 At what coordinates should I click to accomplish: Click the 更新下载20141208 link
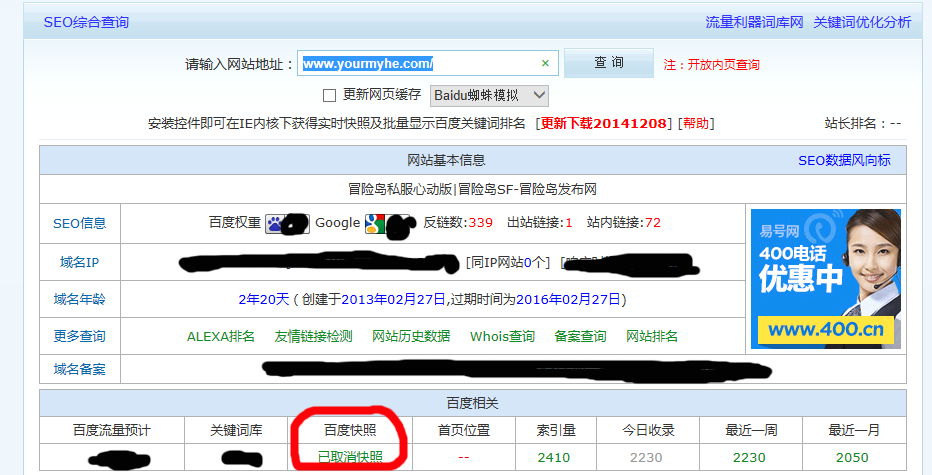(x=606, y=123)
